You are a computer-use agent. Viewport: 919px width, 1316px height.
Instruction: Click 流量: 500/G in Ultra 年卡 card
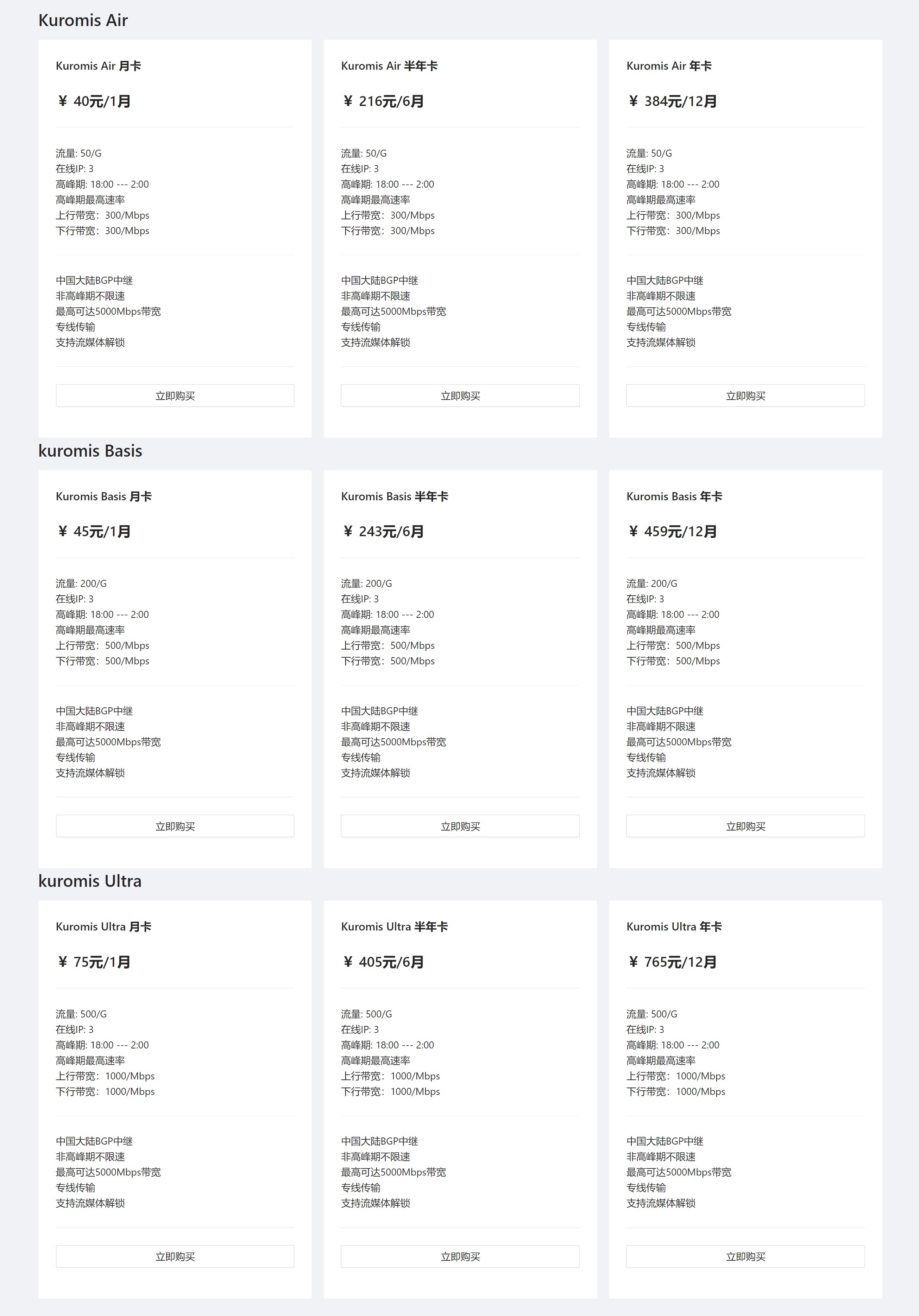652,1014
